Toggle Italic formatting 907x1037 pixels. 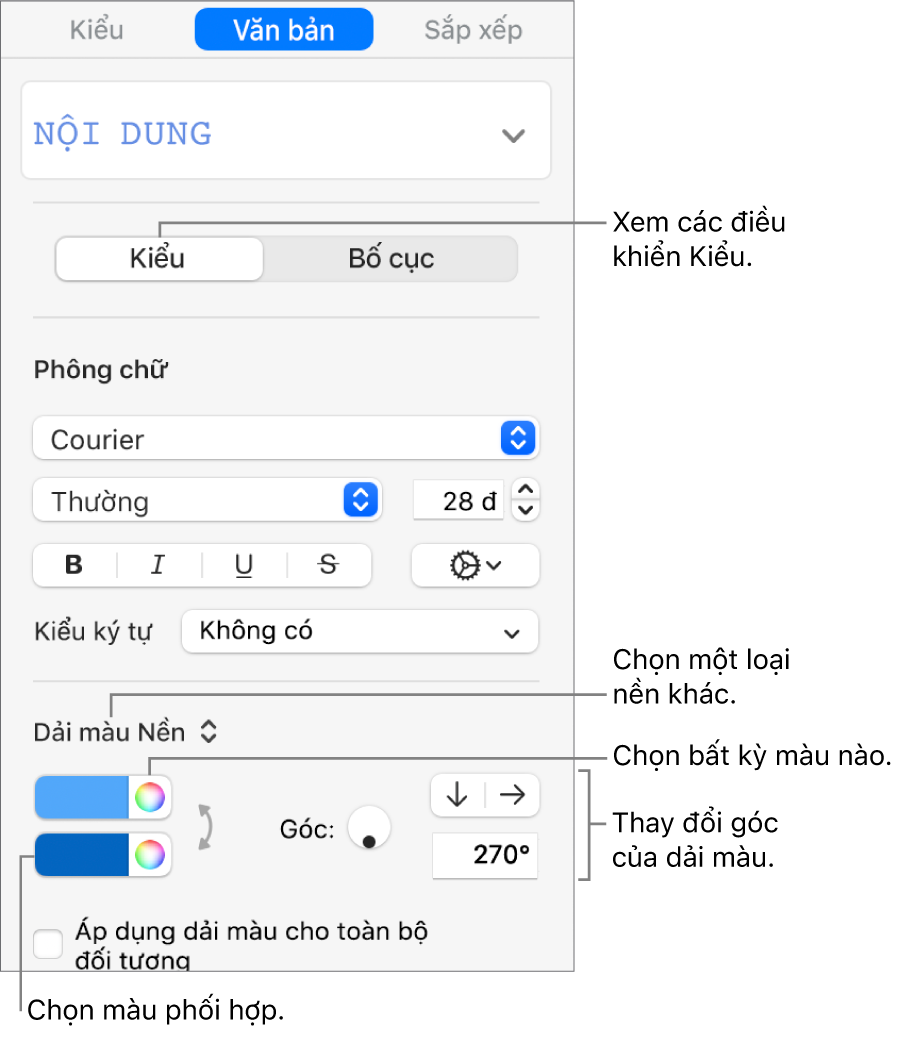158,565
